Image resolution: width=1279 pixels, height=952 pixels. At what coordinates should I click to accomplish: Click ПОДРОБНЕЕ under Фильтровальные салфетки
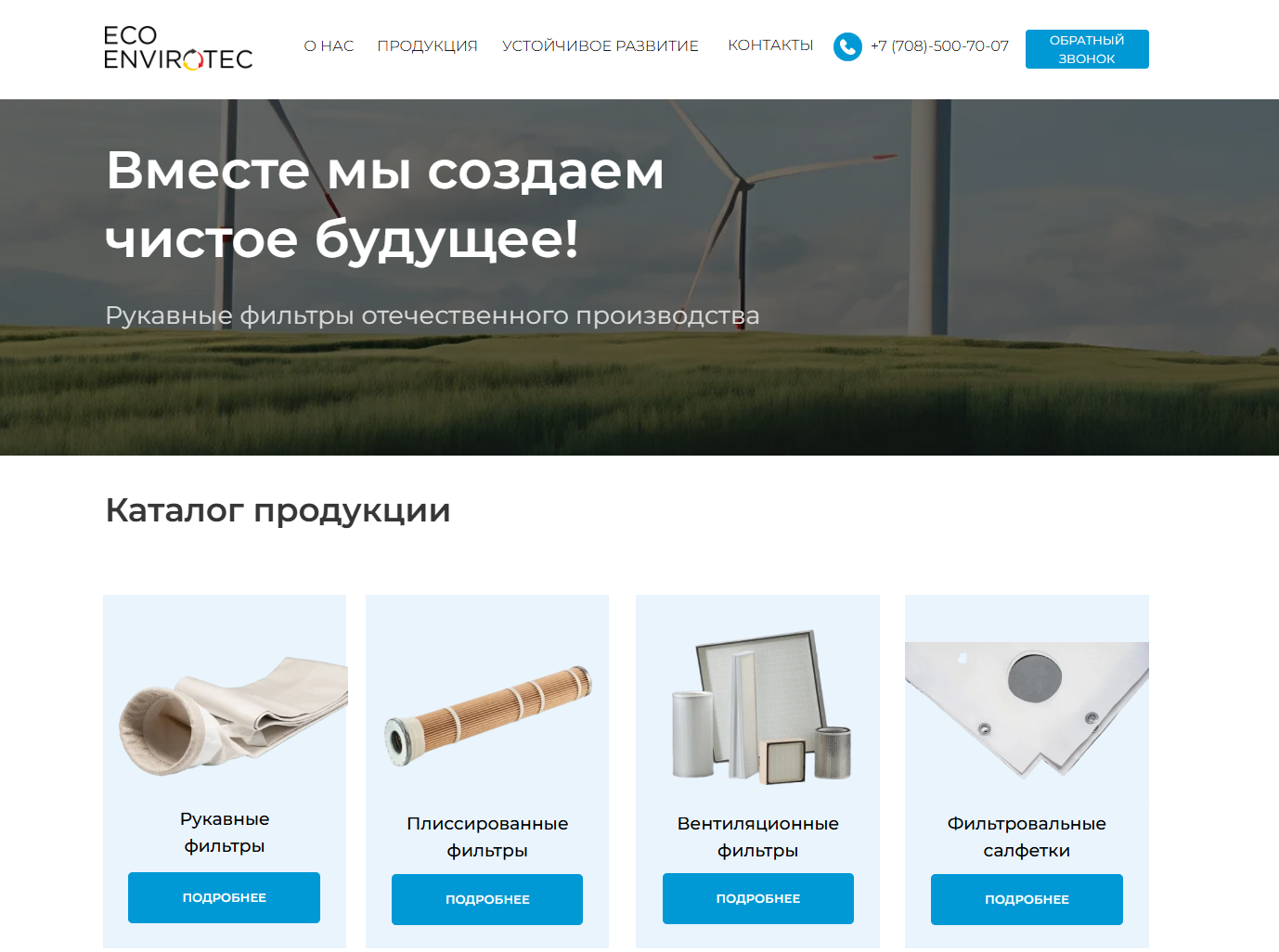coord(1027,899)
